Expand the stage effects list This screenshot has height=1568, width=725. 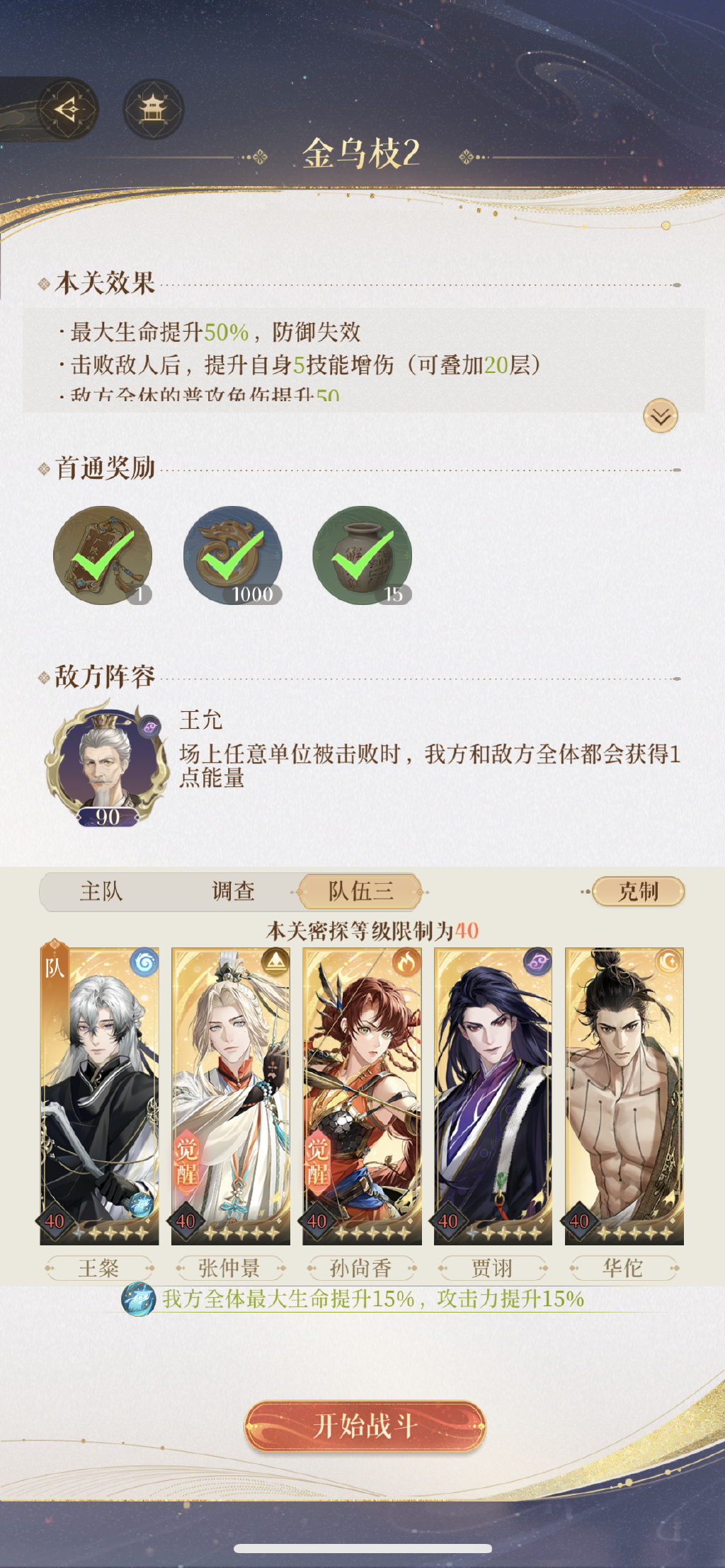point(661,416)
